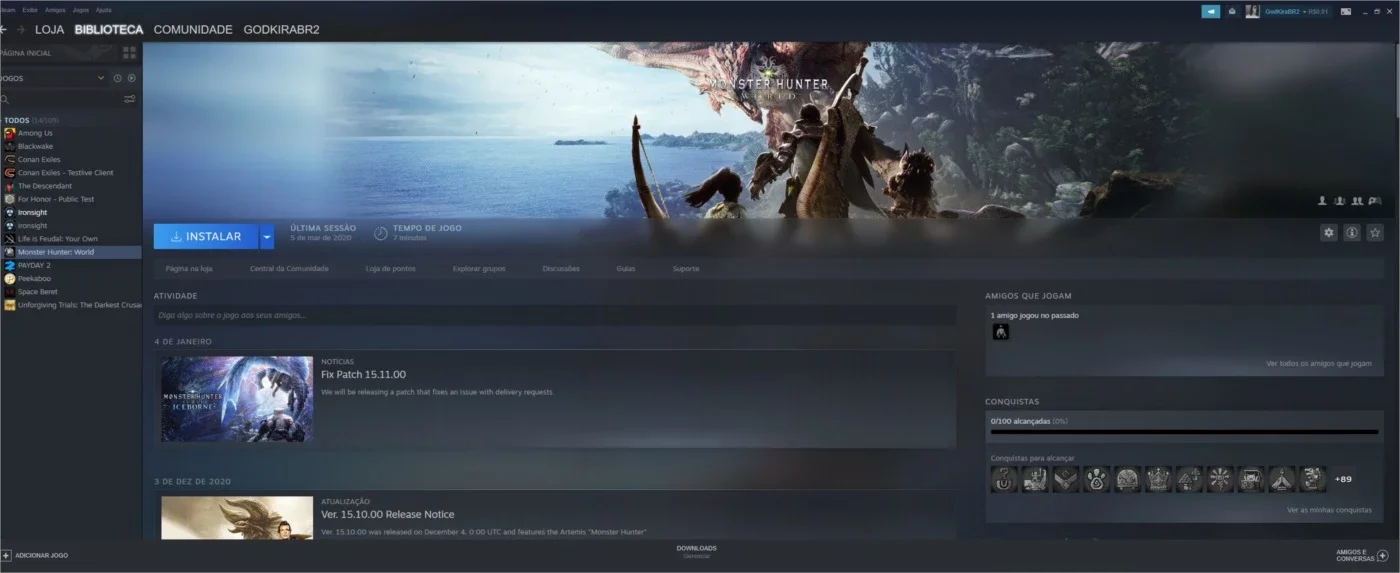
Task: Click the library search magnifier
Action: click(x=5, y=99)
